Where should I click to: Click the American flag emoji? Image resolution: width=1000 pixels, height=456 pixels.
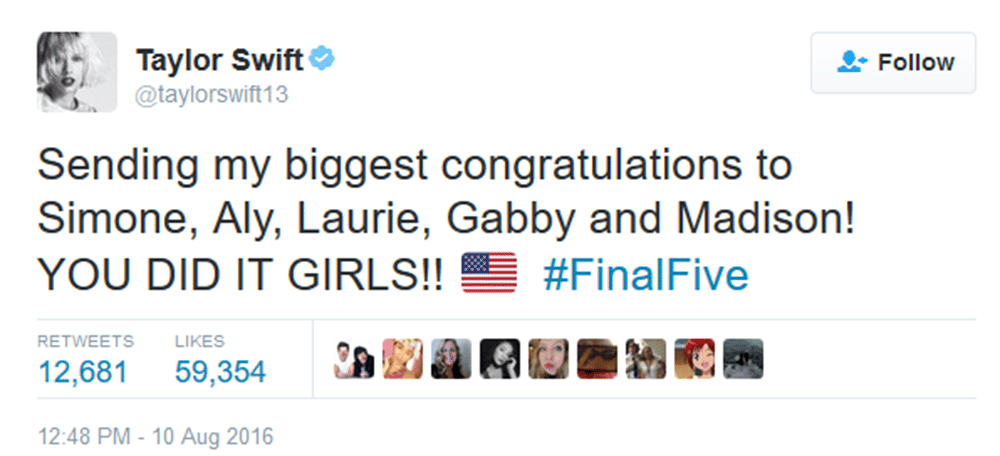click(x=488, y=275)
